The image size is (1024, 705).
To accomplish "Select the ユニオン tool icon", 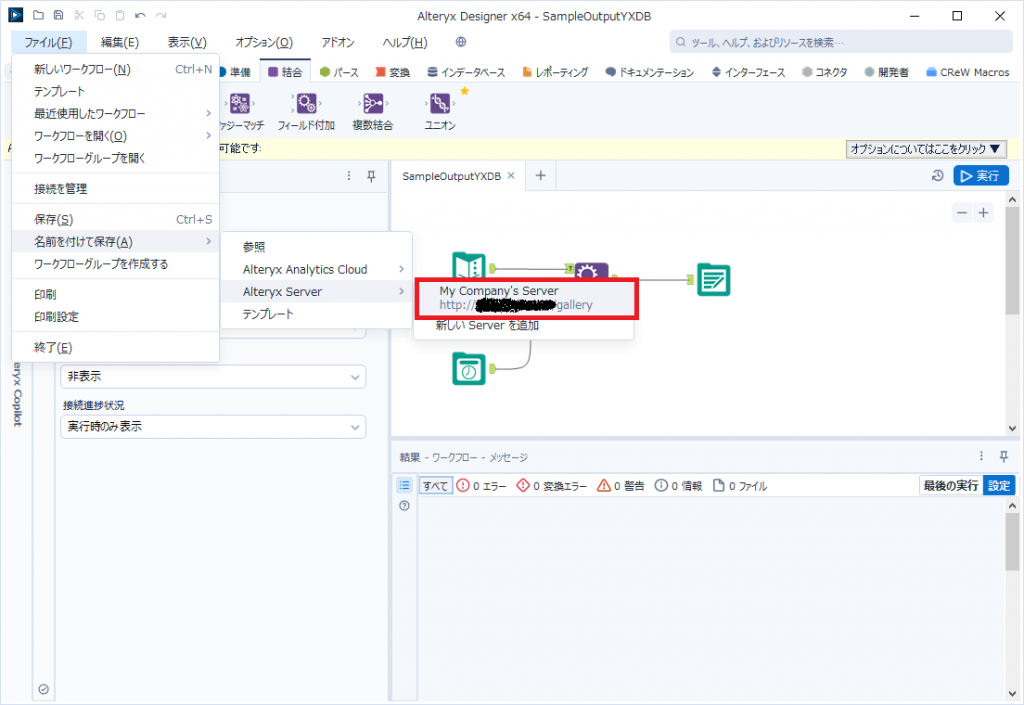I will [440, 103].
